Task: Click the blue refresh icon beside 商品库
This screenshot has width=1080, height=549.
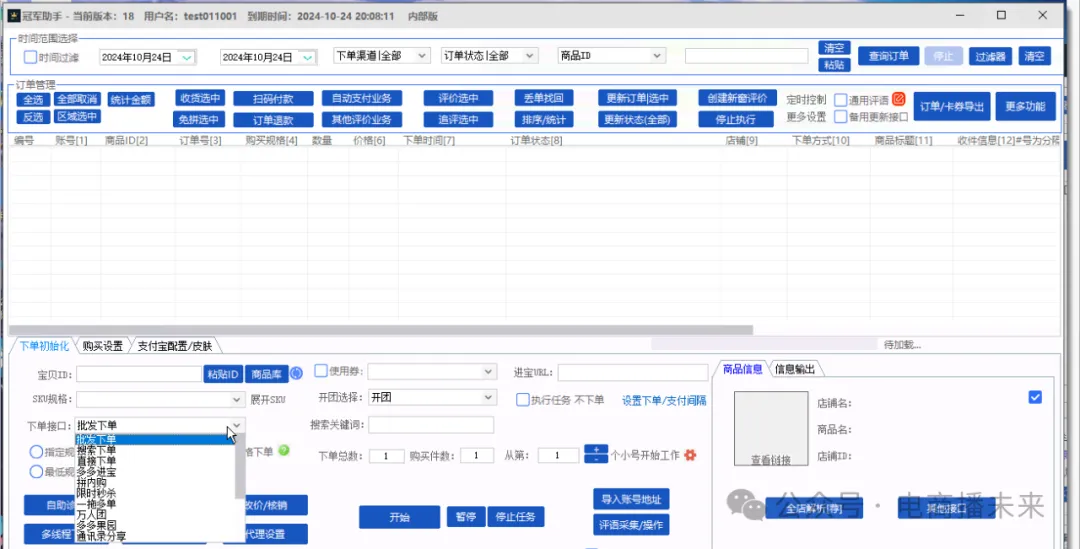Action: click(x=296, y=374)
